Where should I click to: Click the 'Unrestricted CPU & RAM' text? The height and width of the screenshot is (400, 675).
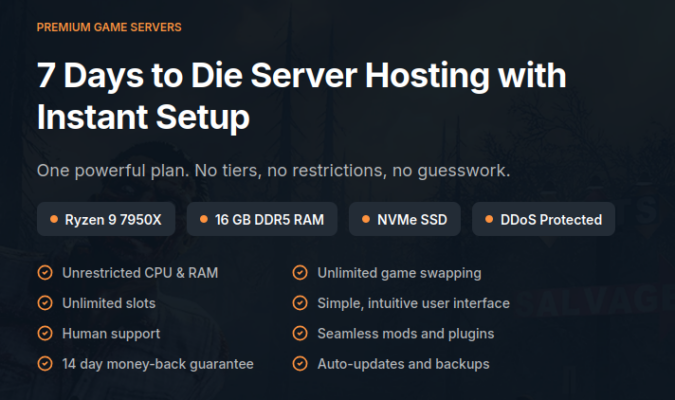click(140, 273)
